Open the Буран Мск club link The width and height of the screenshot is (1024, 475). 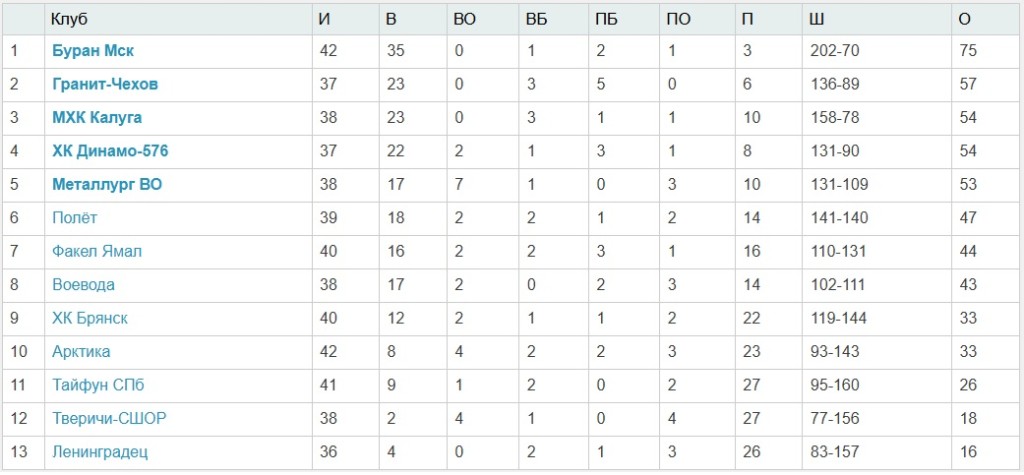[x=93, y=51]
